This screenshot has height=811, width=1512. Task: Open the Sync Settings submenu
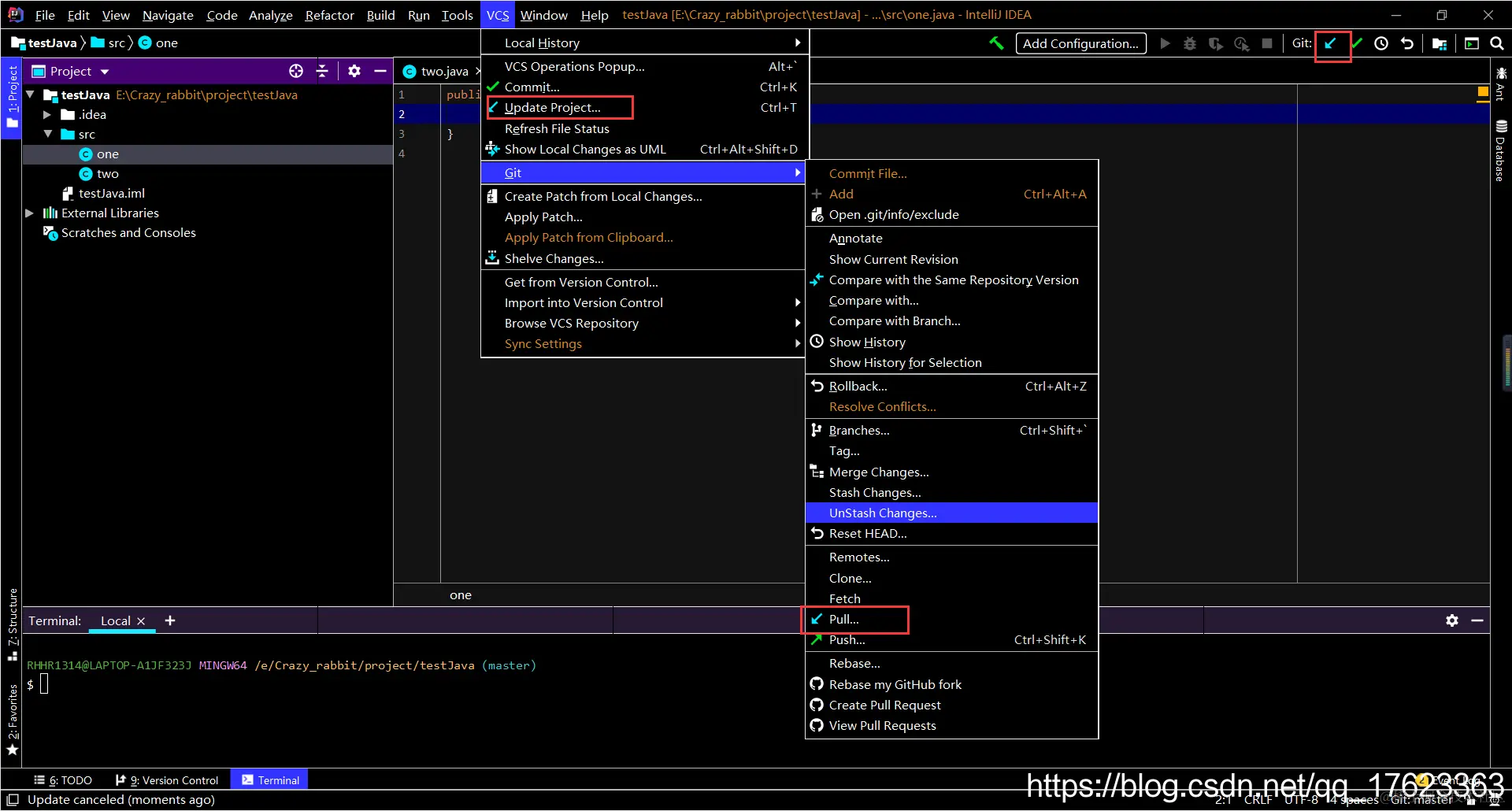pyautogui.click(x=645, y=343)
